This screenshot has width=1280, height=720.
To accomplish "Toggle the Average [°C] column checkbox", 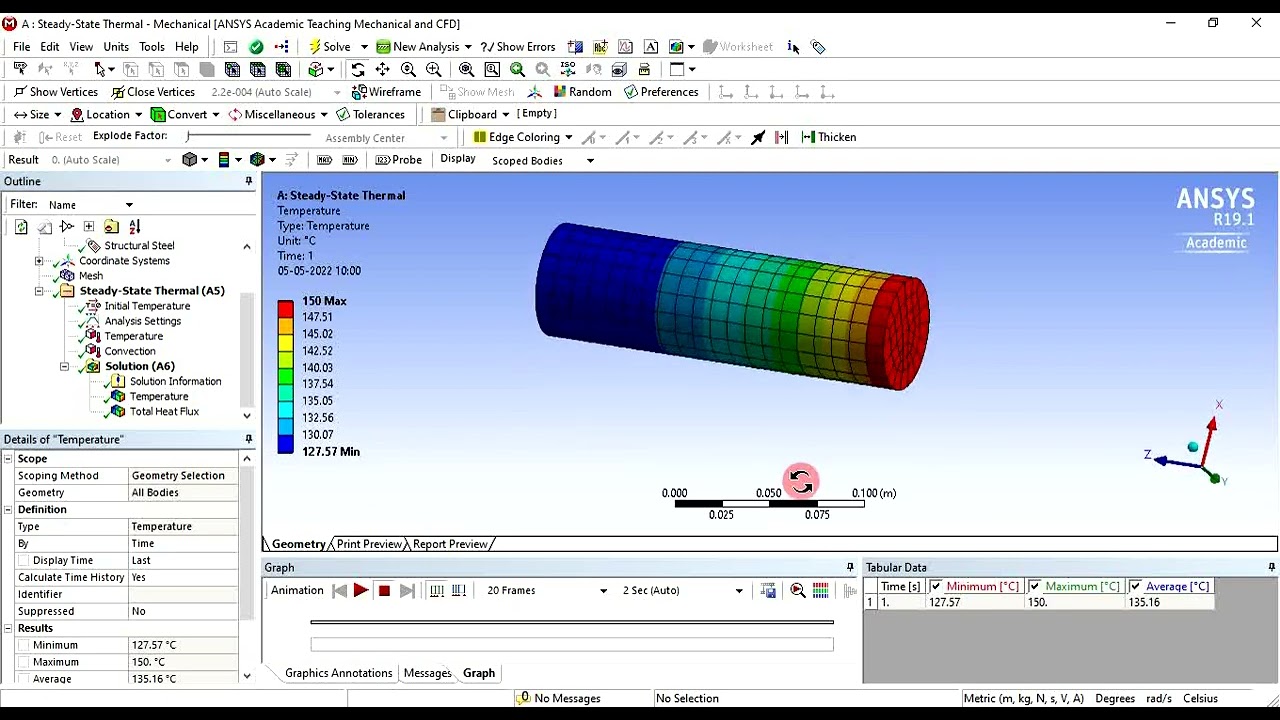I will tap(1135, 587).
